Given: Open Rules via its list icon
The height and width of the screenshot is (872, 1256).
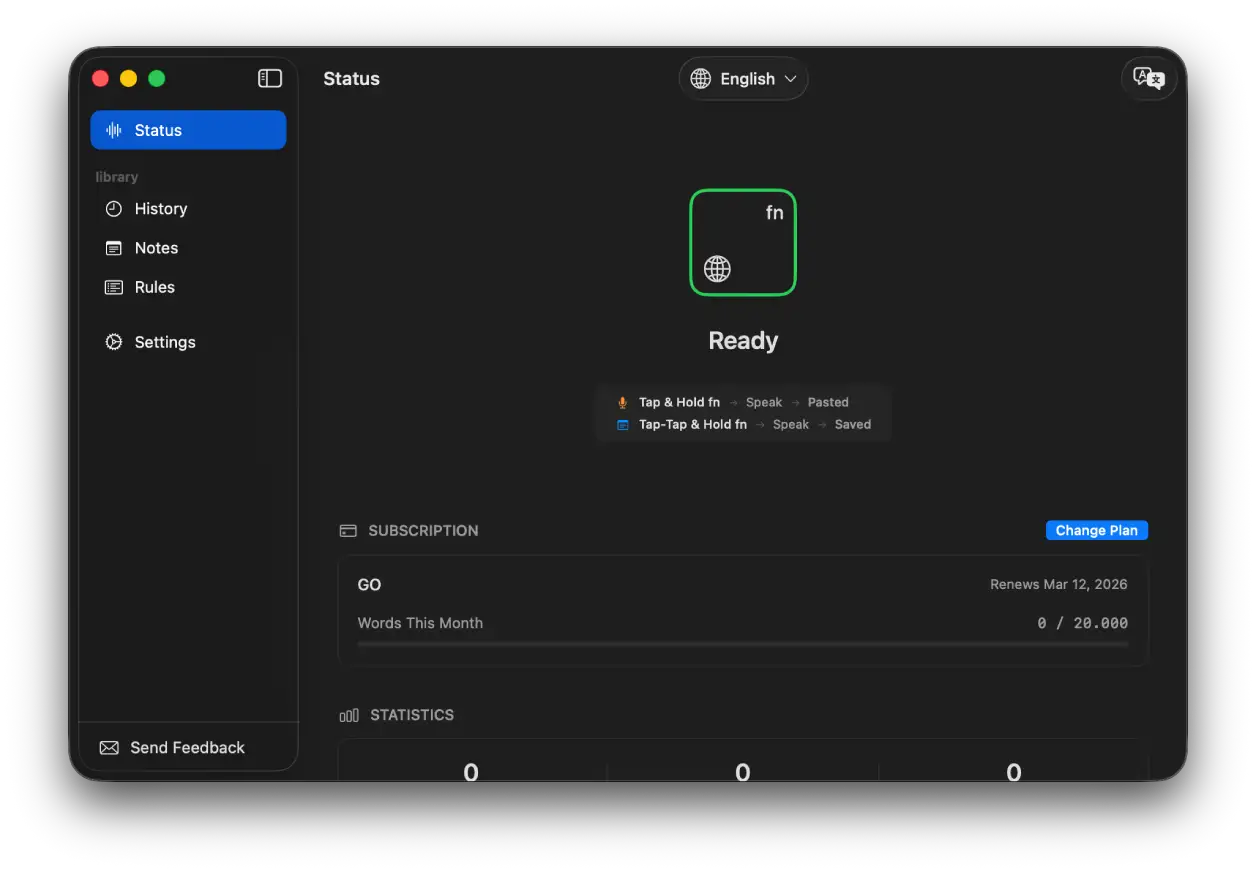Looking at the screenshot, I should (x=114, y=287).
